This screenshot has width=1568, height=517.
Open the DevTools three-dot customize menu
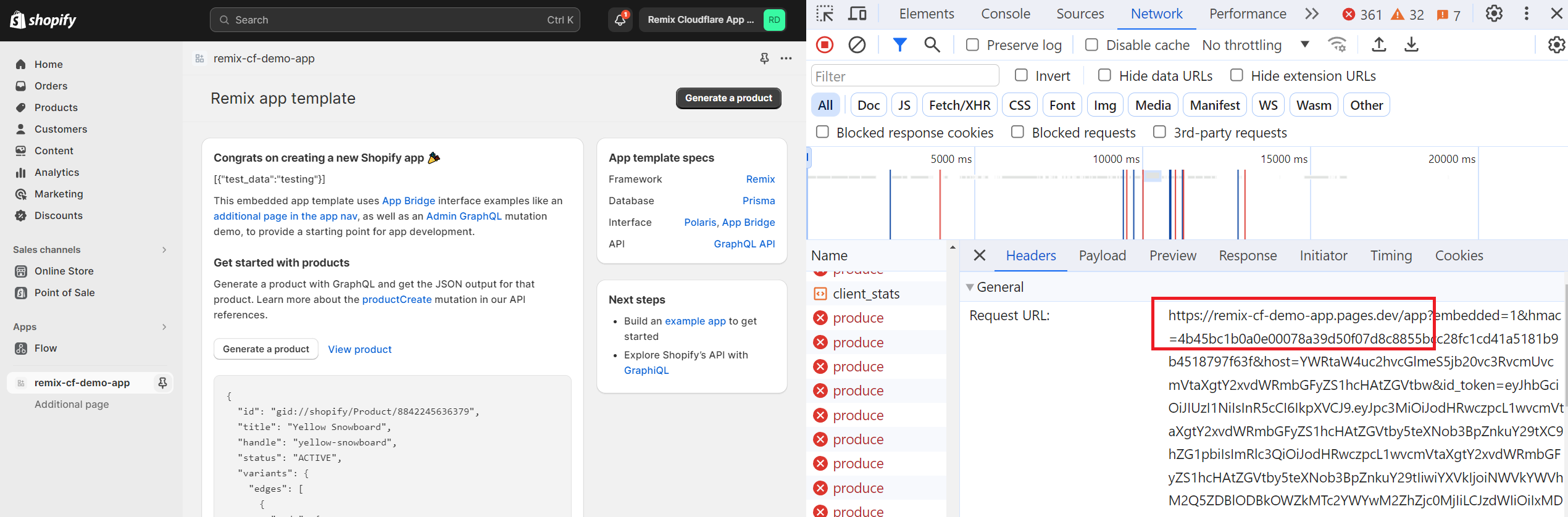(x=1527, y=14)
